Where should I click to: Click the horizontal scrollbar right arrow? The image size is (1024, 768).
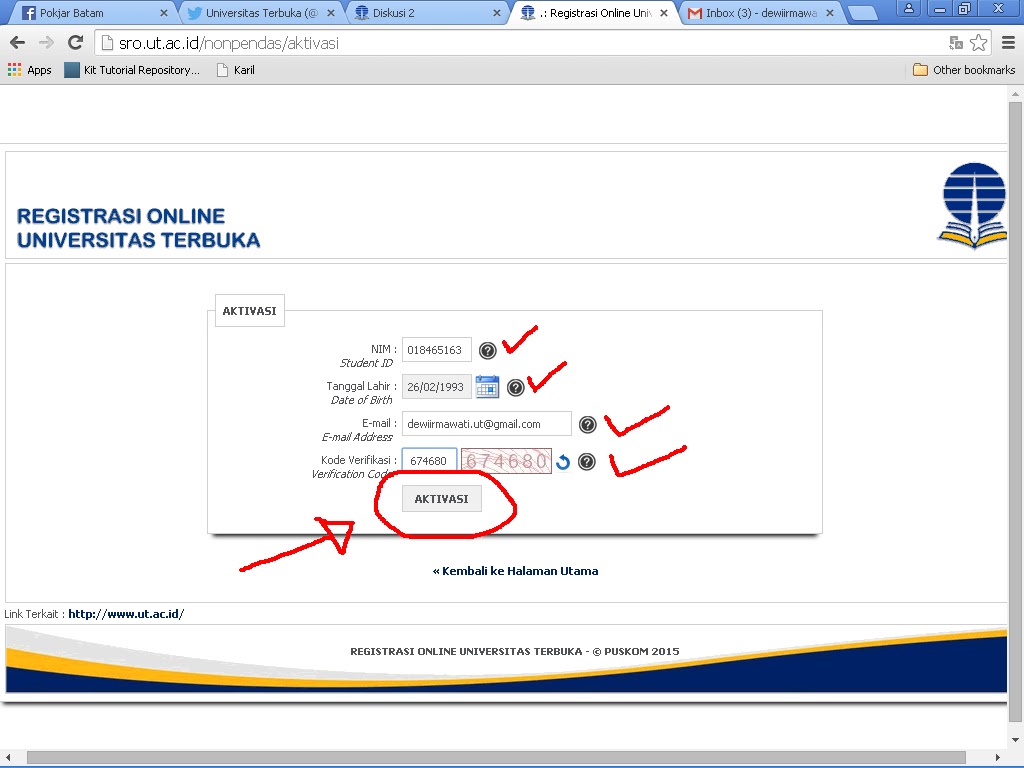997,758
